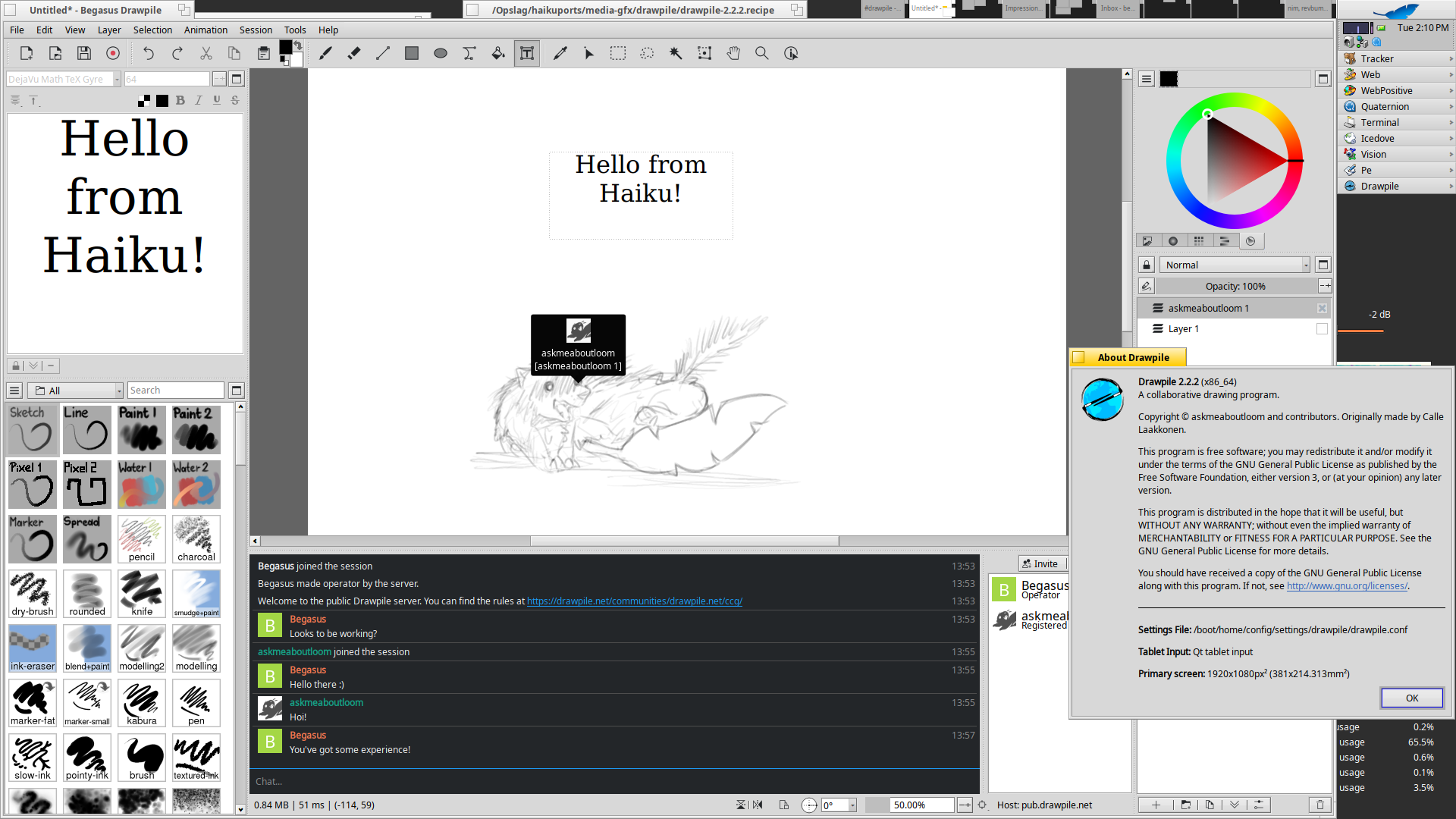The image size is (1456, 819).
Task: Select the Sketch brush preset
Action: [x=33, y=430]
